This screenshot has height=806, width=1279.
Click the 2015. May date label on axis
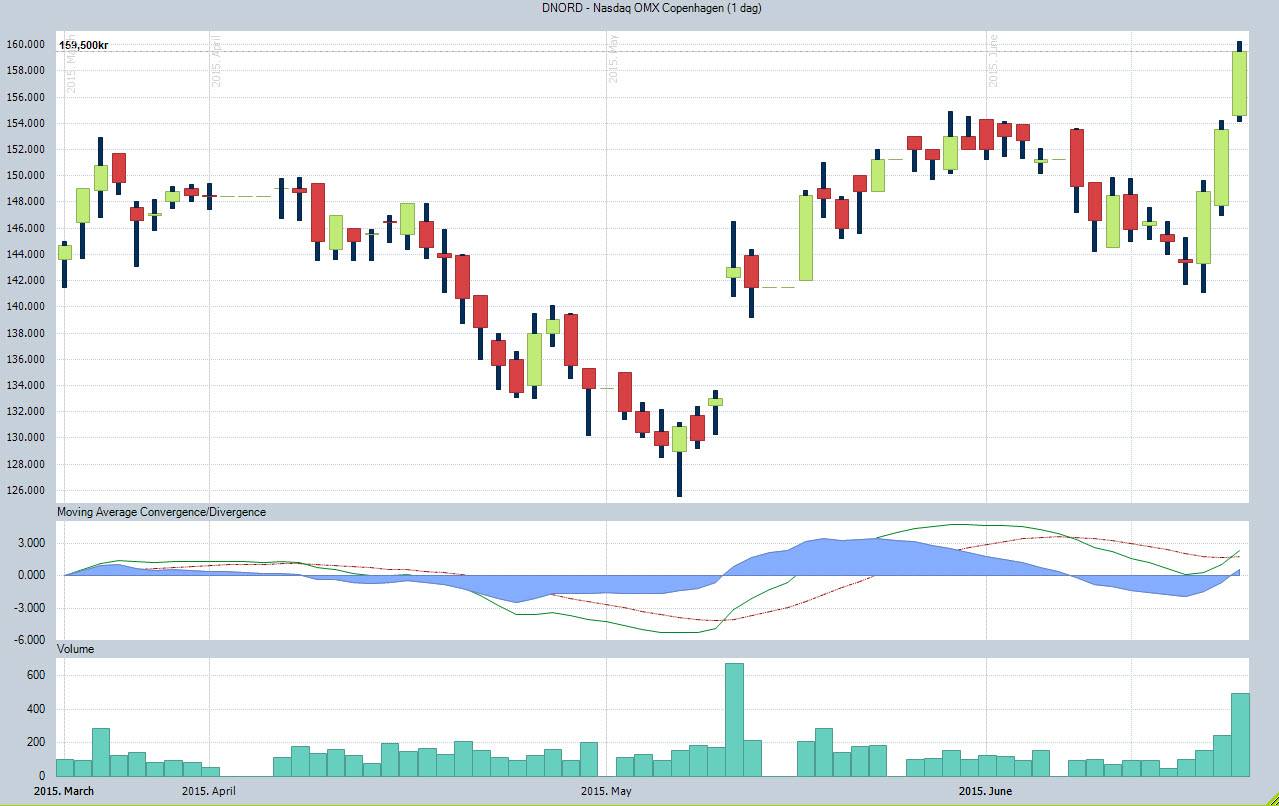pyautogui.click(x=606, y=791)
